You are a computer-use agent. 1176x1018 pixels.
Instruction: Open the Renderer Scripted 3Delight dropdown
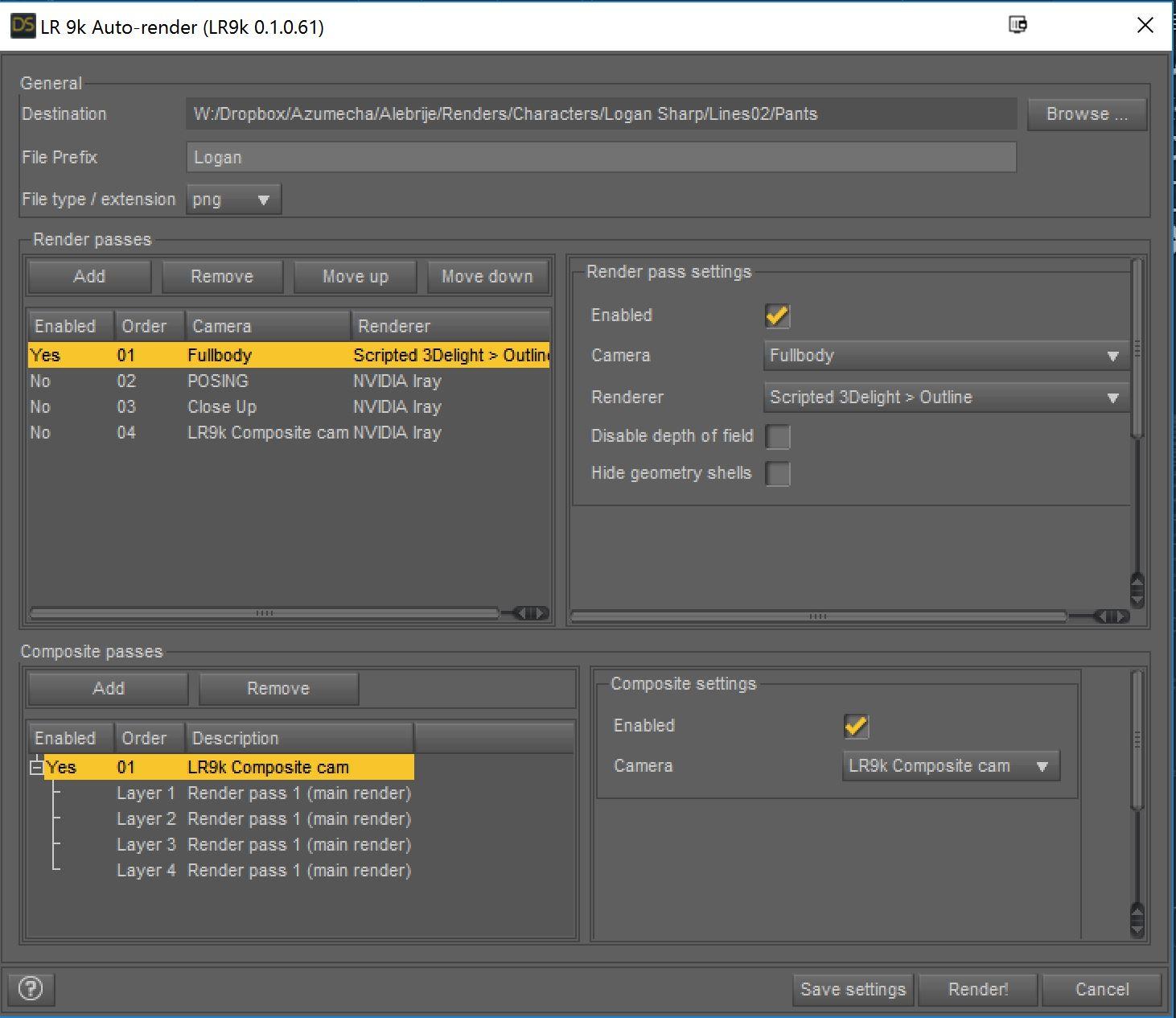click(946, 398)
